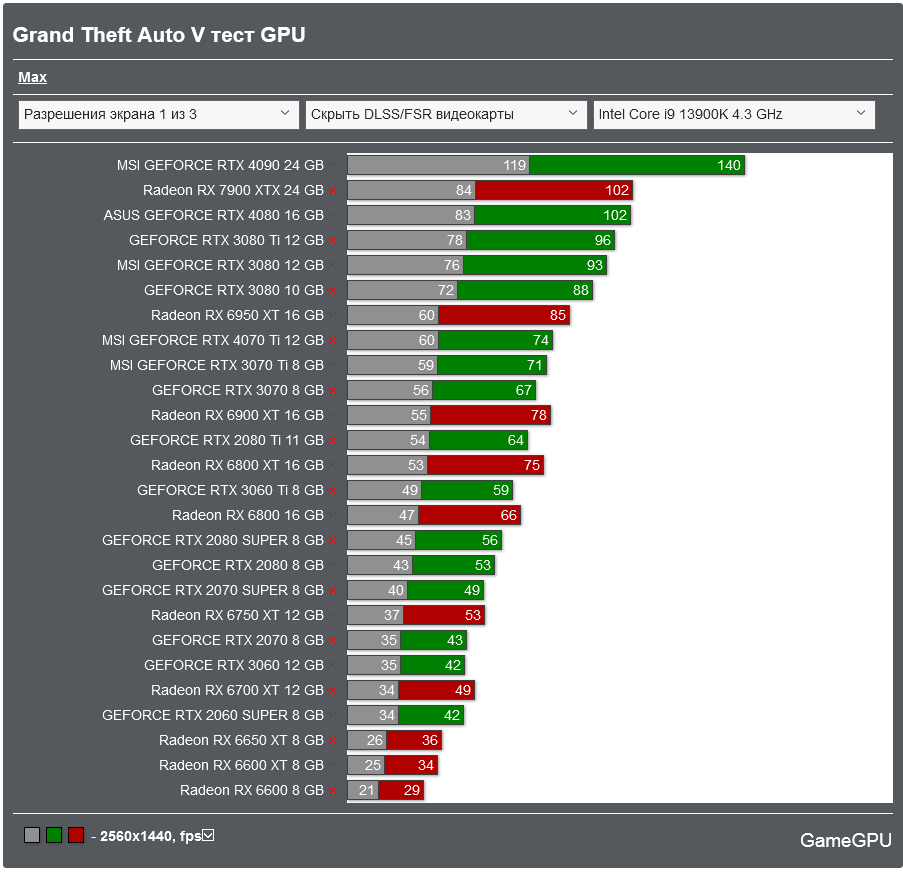Remove Radeon RX 6800 XT row with red X
903x872 pixels.
pyautogui.click(x=333, y=466)
